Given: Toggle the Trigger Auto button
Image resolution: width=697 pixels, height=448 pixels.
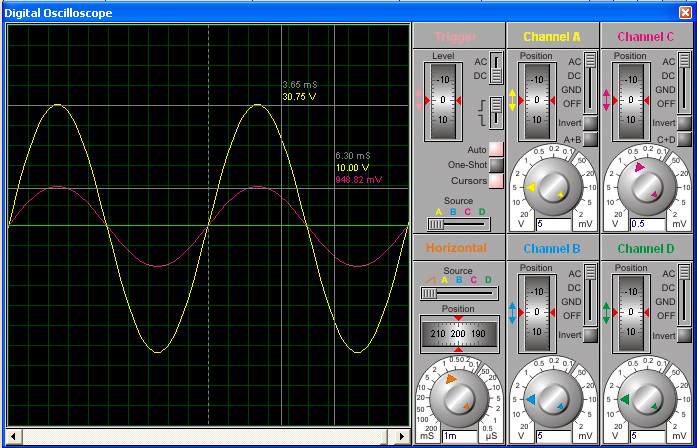Looking at the screenshot, I should (x=496, y=149).
